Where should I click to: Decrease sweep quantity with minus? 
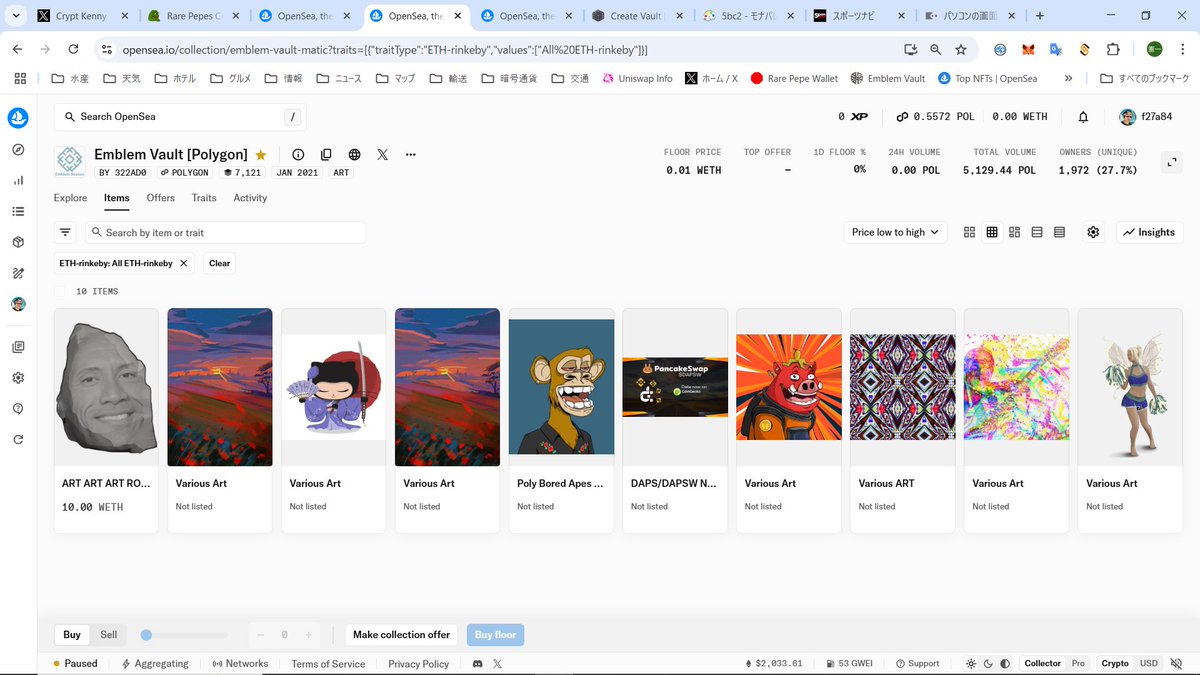[x=261, y=635]
